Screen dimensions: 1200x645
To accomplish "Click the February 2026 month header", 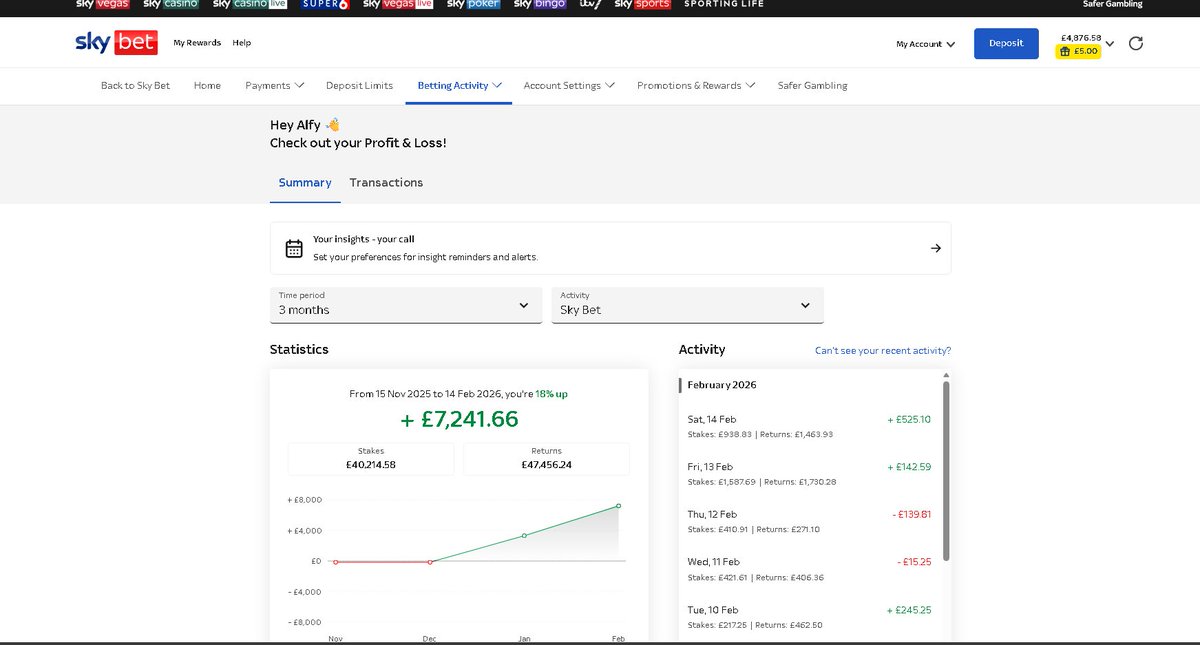I will pyautogui.click(x=722, y=385).
